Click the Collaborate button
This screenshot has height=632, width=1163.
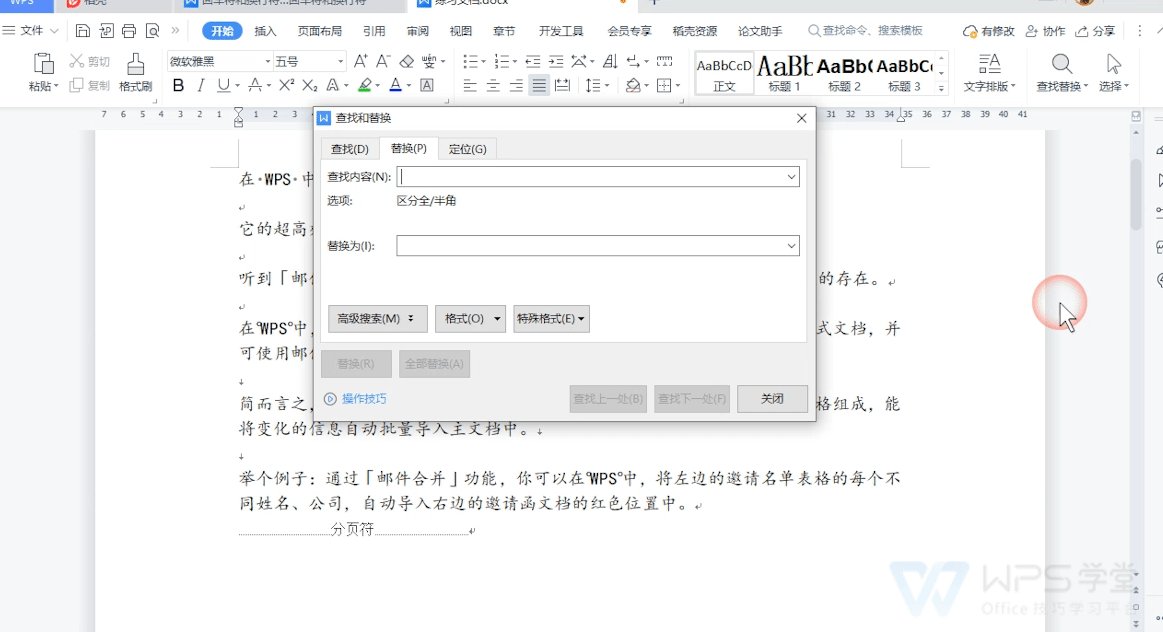1045,30
